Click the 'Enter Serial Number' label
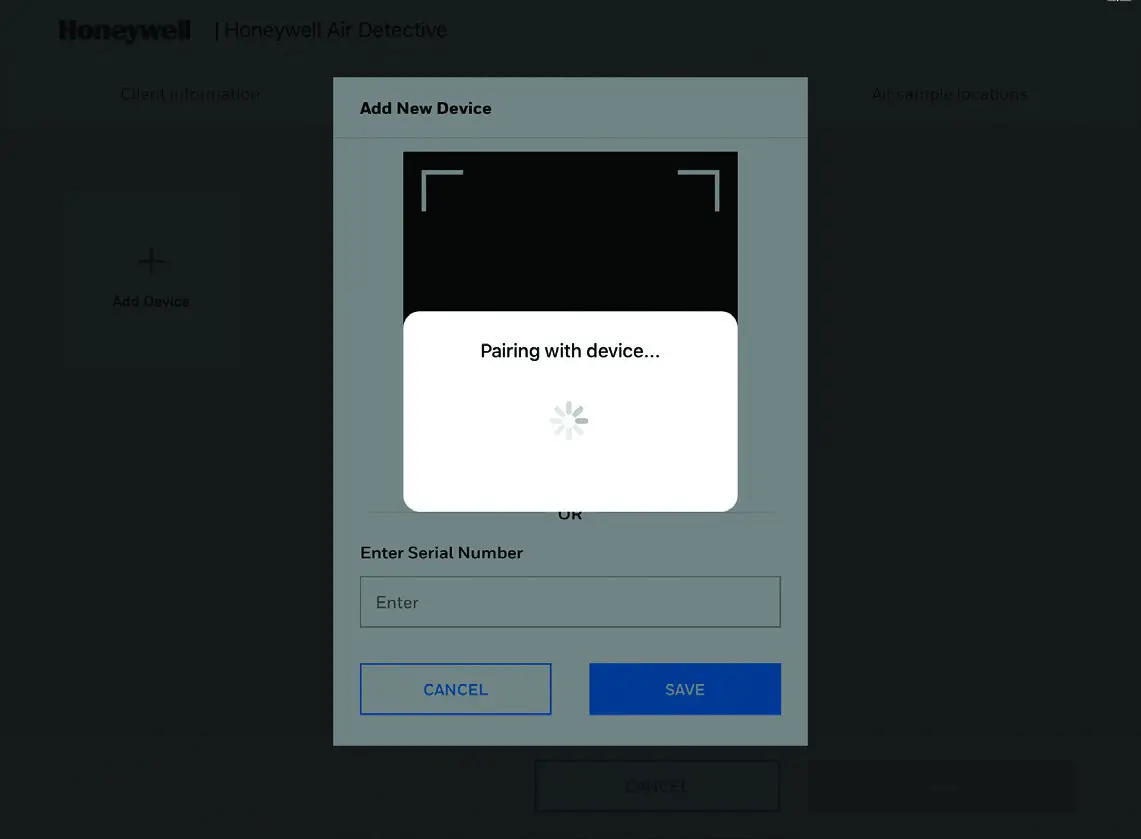 coord(442,553)
